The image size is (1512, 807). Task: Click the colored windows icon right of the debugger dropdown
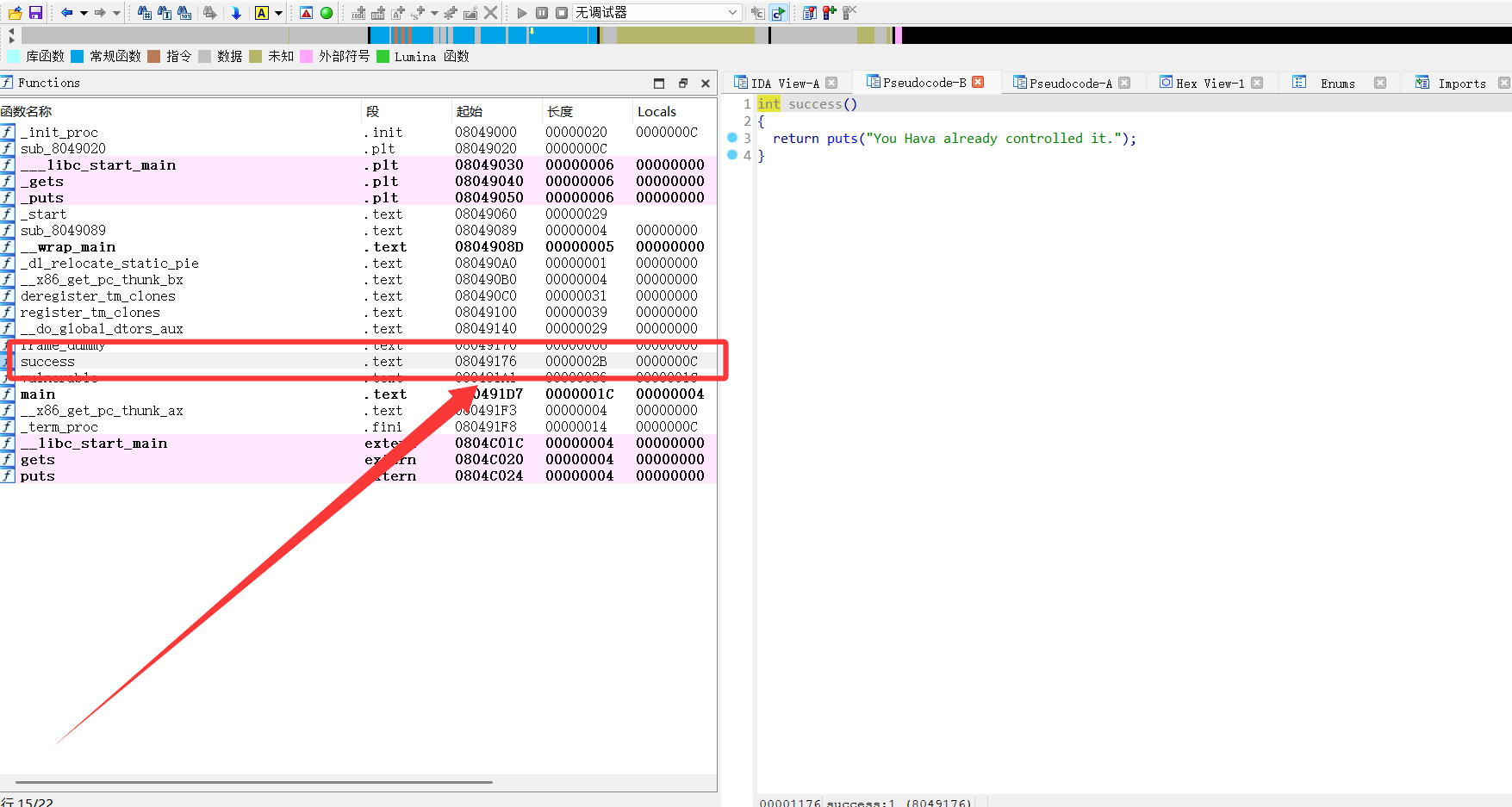pyautogui.click(x=810, y=13)
